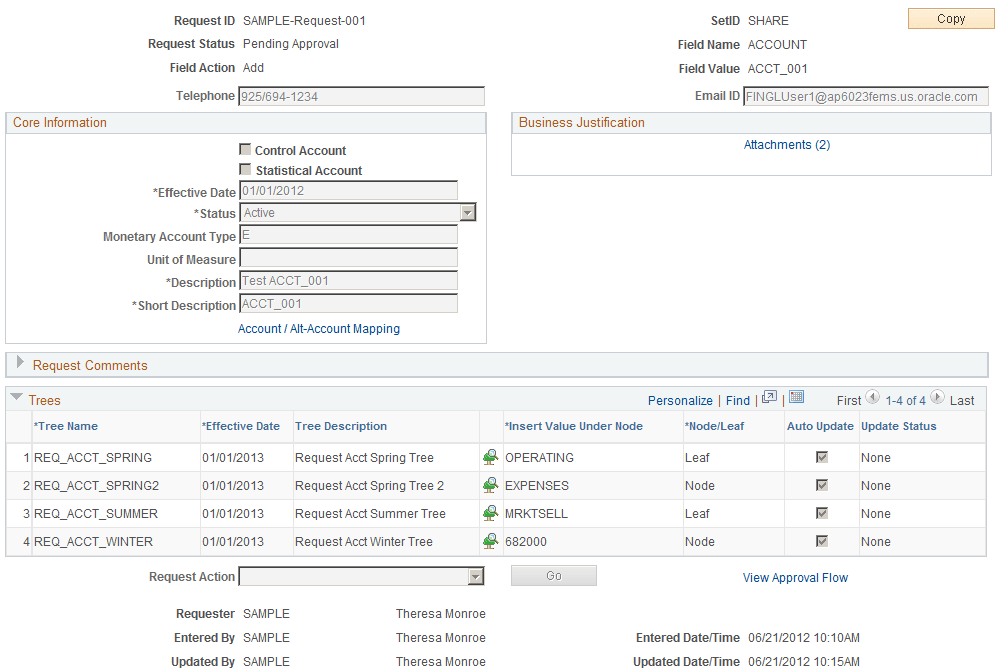Click the View Approval Flow link
Screen dimensions: 997x670
coord(795,577)
